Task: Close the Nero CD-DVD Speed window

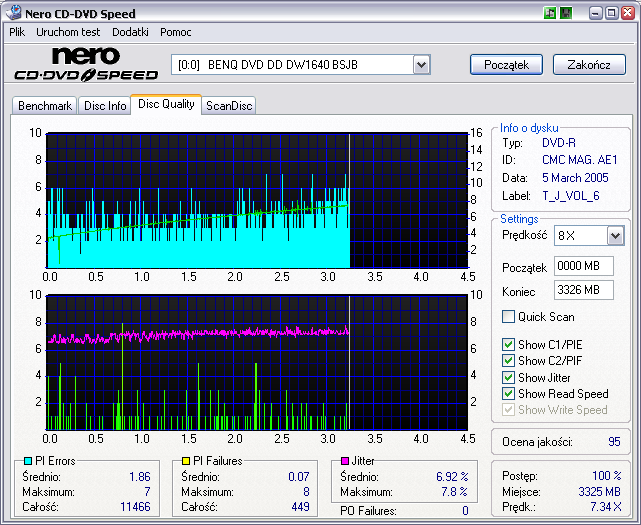Action: point(628,13)
